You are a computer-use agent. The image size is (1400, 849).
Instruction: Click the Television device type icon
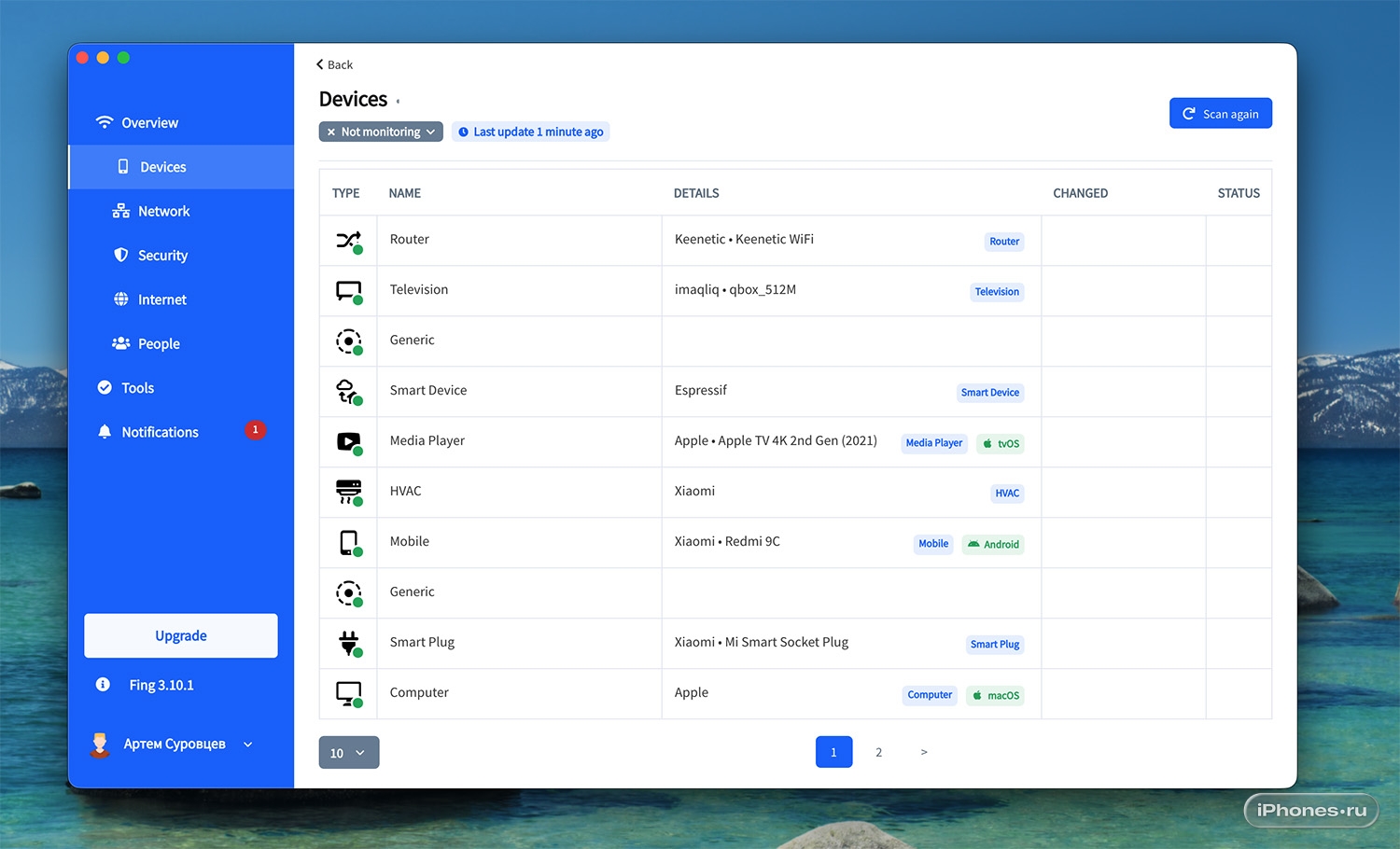(348, 291)
